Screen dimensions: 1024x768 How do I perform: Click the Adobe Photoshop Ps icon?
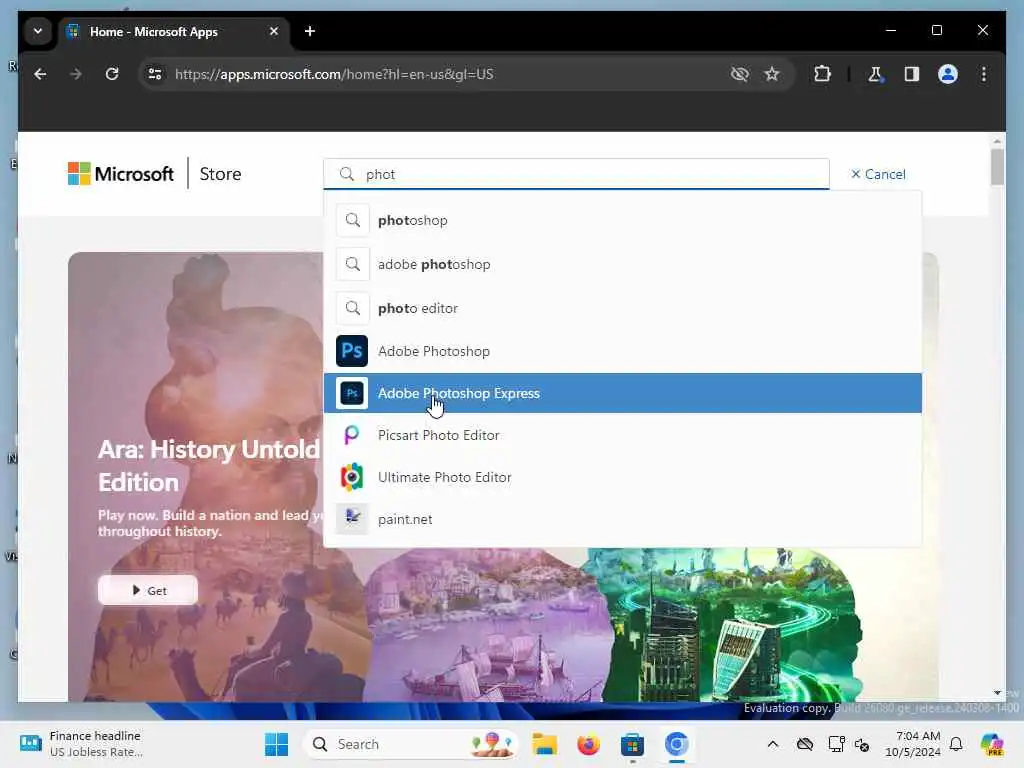(352, 351)
